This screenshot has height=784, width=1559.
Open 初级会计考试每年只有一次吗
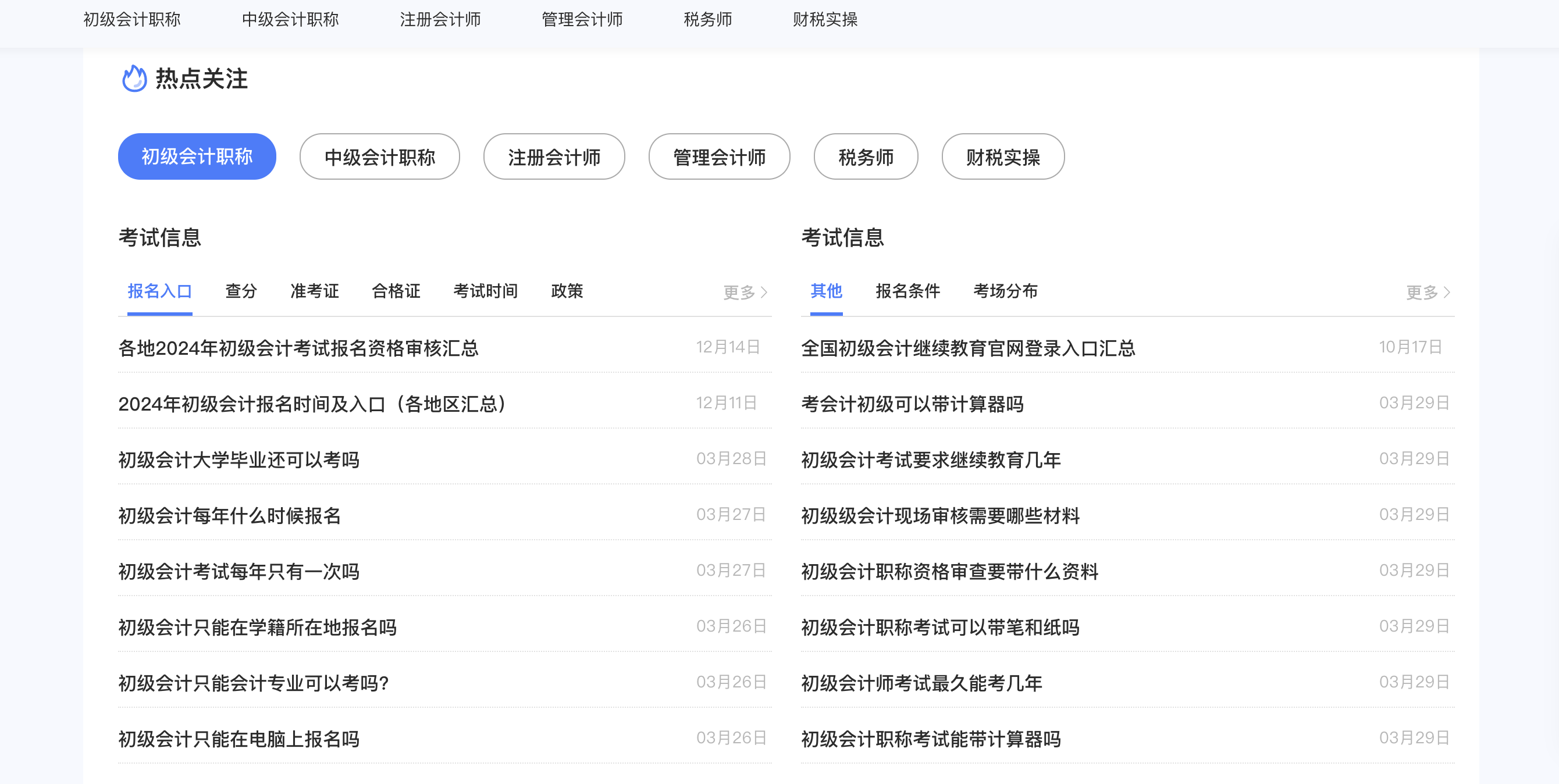239,572
